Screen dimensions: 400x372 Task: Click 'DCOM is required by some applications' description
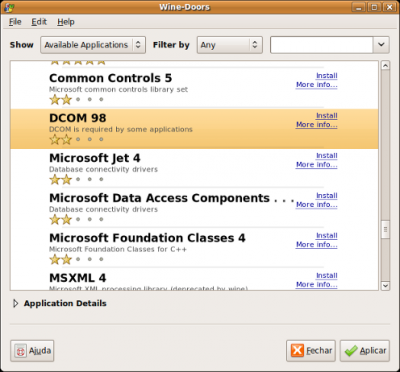pos(121,129)
